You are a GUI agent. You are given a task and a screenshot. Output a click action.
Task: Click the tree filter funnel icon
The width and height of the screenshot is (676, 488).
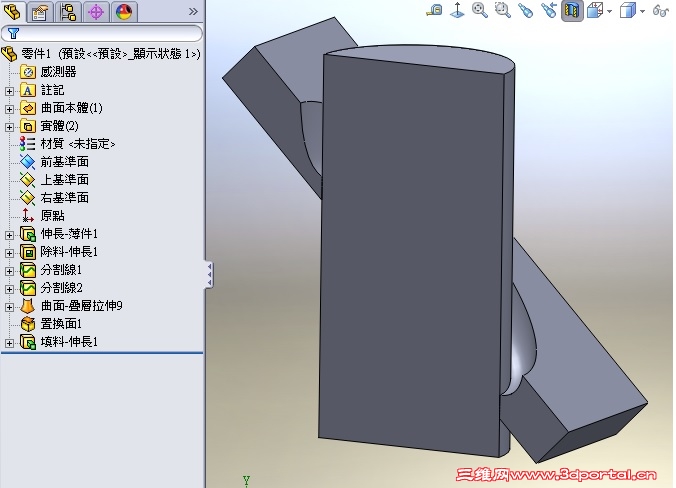tap(13, 33)
